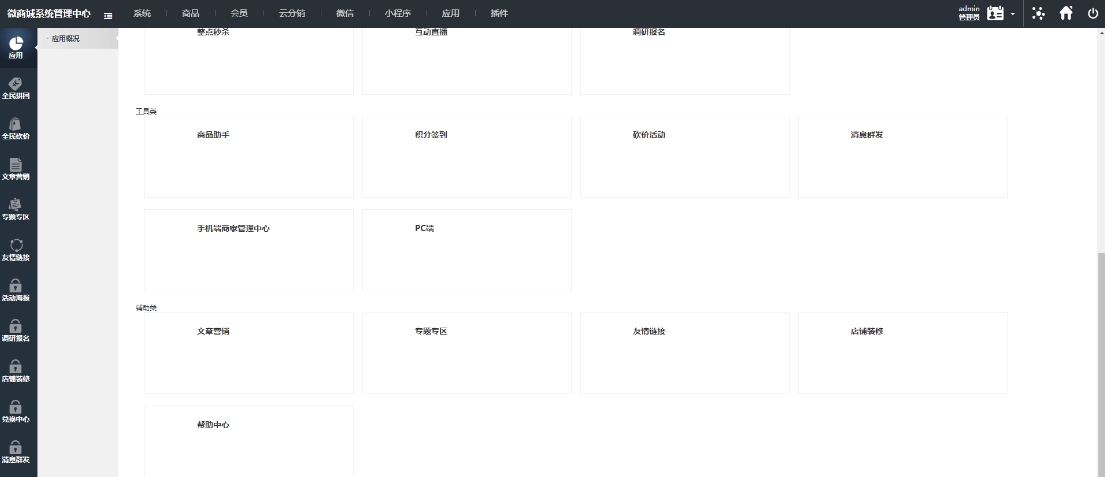This screenshot has width=1105, height=477.
Task: Switch to the 商品 top menu
Action: click(x=190, y=13)
